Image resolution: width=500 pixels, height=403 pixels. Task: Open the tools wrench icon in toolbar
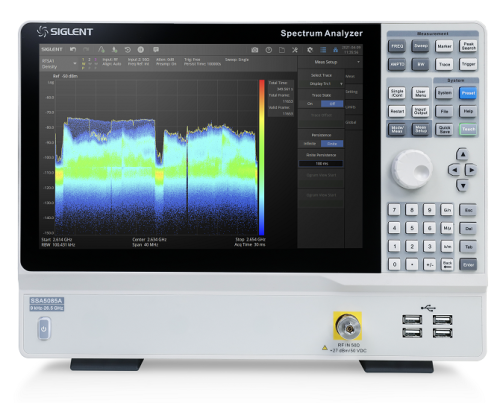(295, 50)
